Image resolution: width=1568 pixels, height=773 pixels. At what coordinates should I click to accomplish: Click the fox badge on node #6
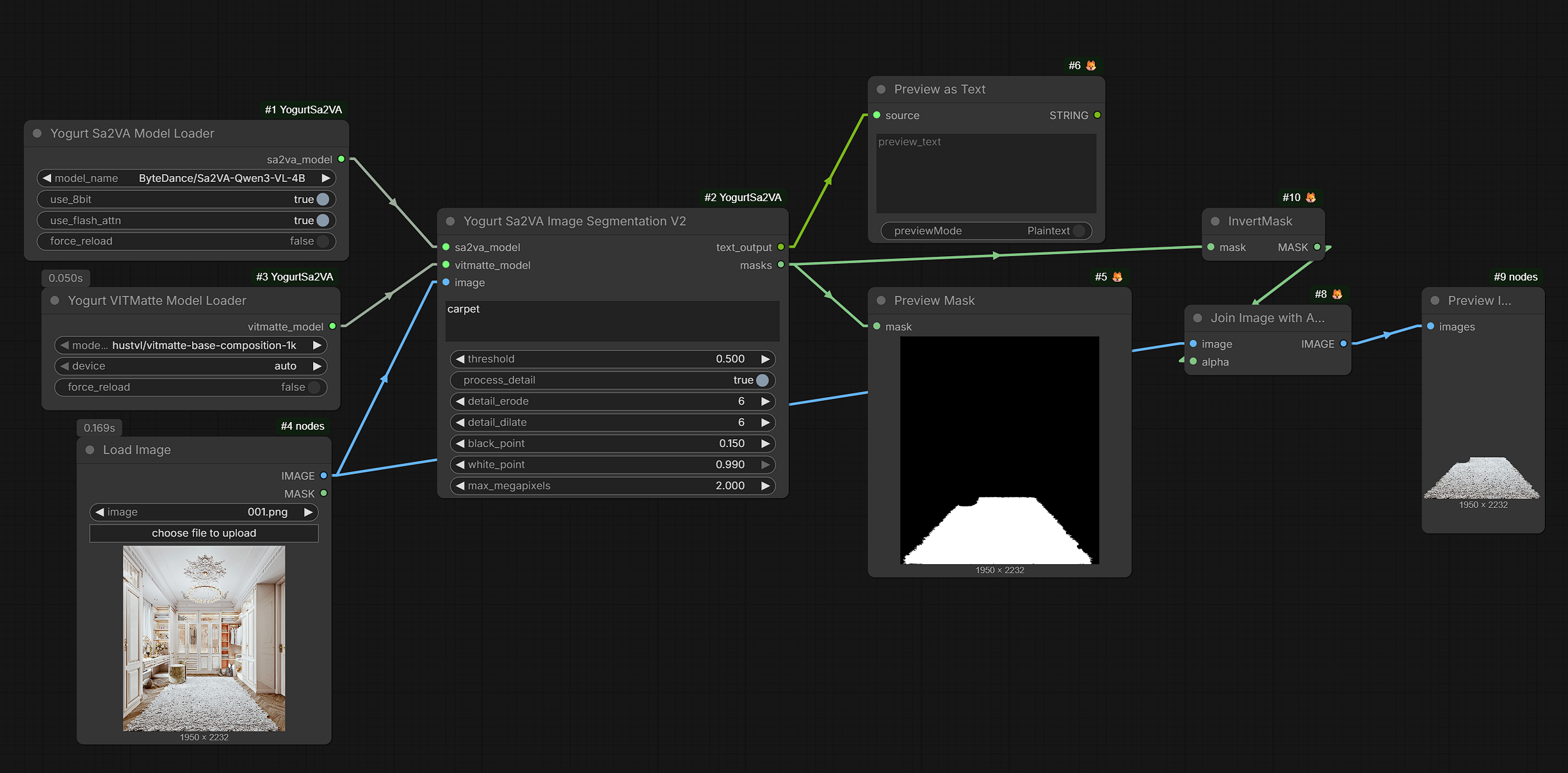click(1092, 65)
